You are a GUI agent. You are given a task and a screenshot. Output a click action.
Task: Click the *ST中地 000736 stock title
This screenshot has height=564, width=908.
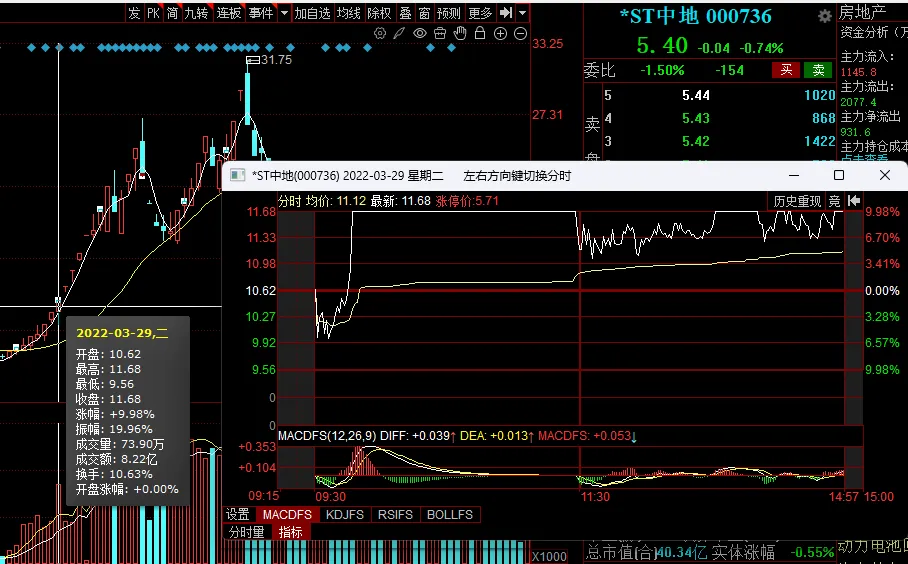tap(695, 16)
